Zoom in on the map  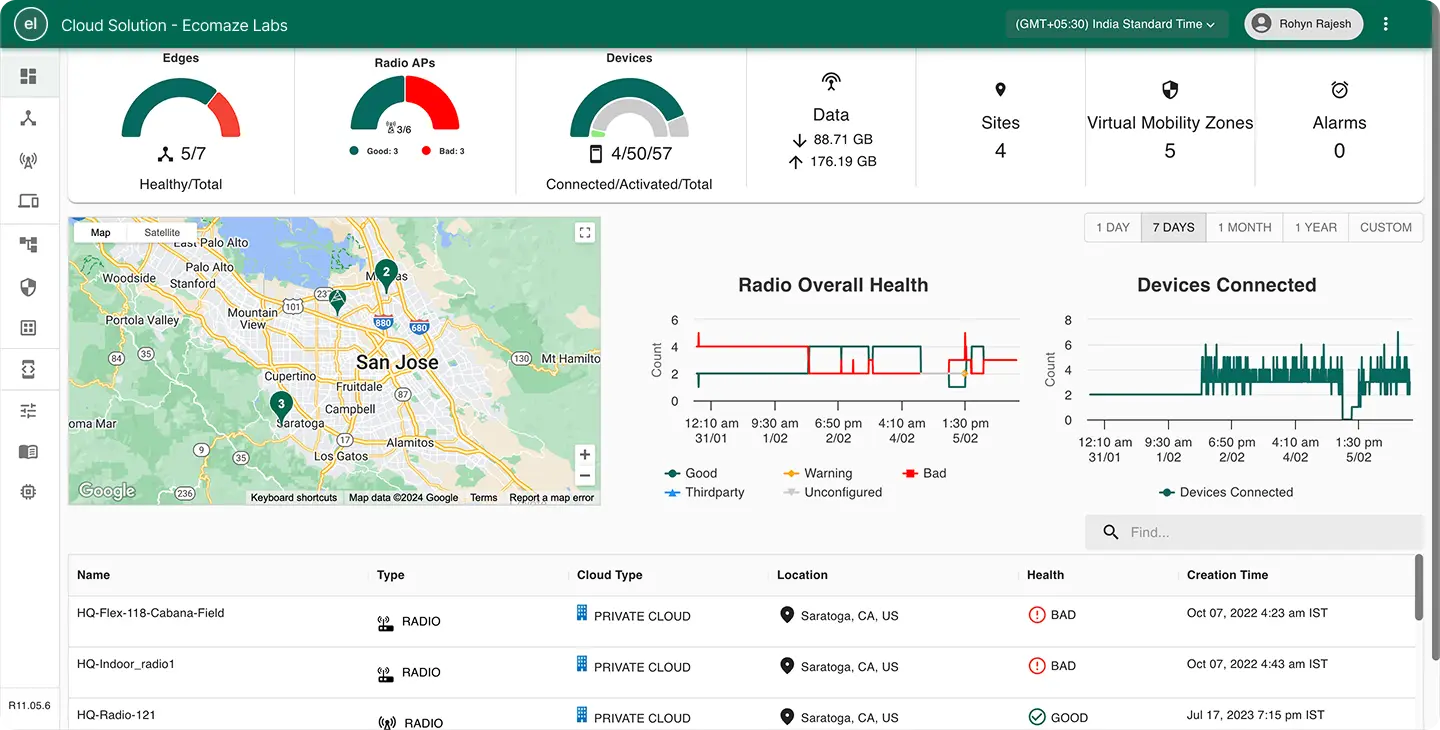click(x=585, y=454)
